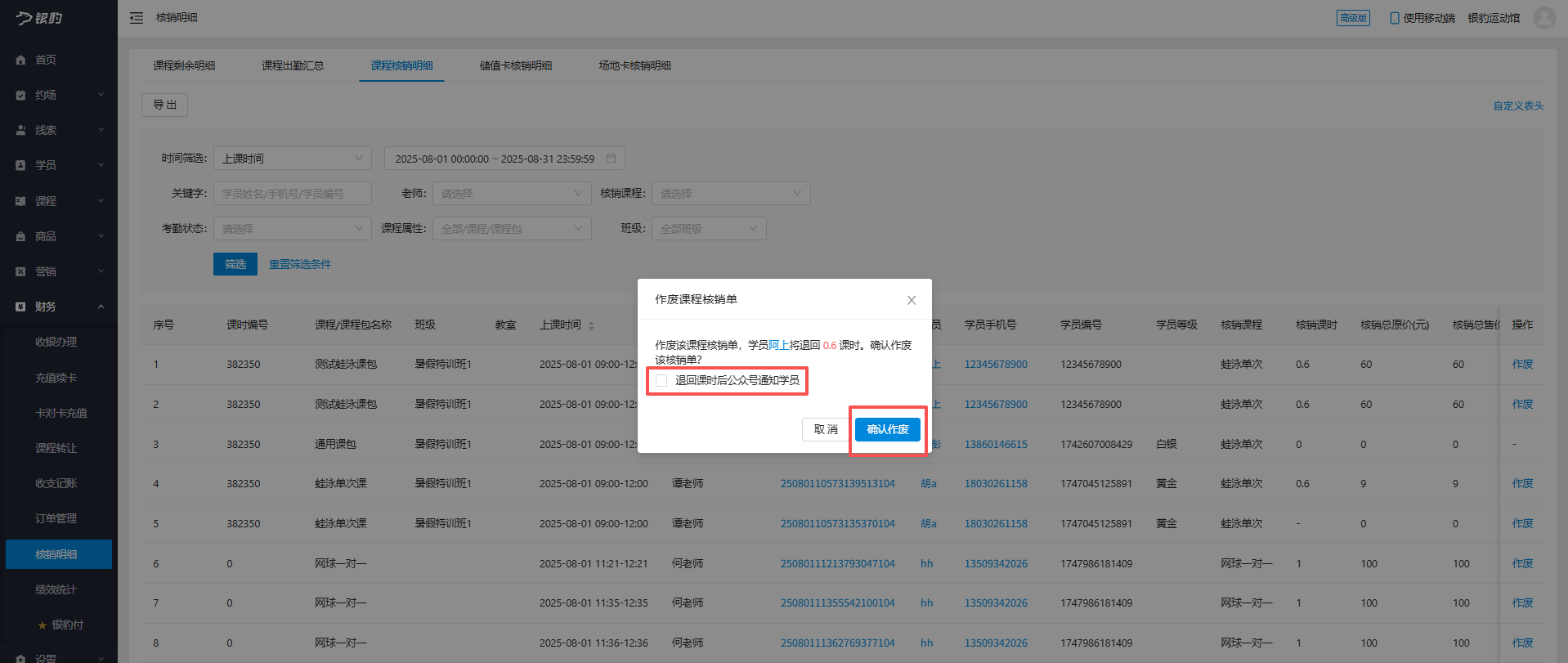Screen dimensions: 1568x663
Task: Click student link 阿上 in dialog
Action: tap(778, 345)
